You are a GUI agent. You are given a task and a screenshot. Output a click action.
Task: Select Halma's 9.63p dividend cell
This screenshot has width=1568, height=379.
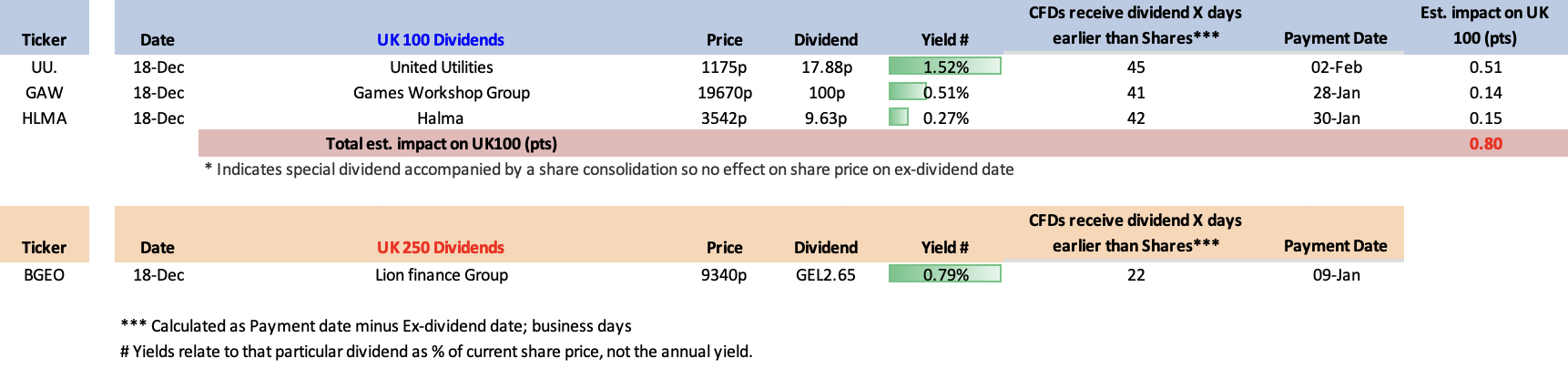826,118
